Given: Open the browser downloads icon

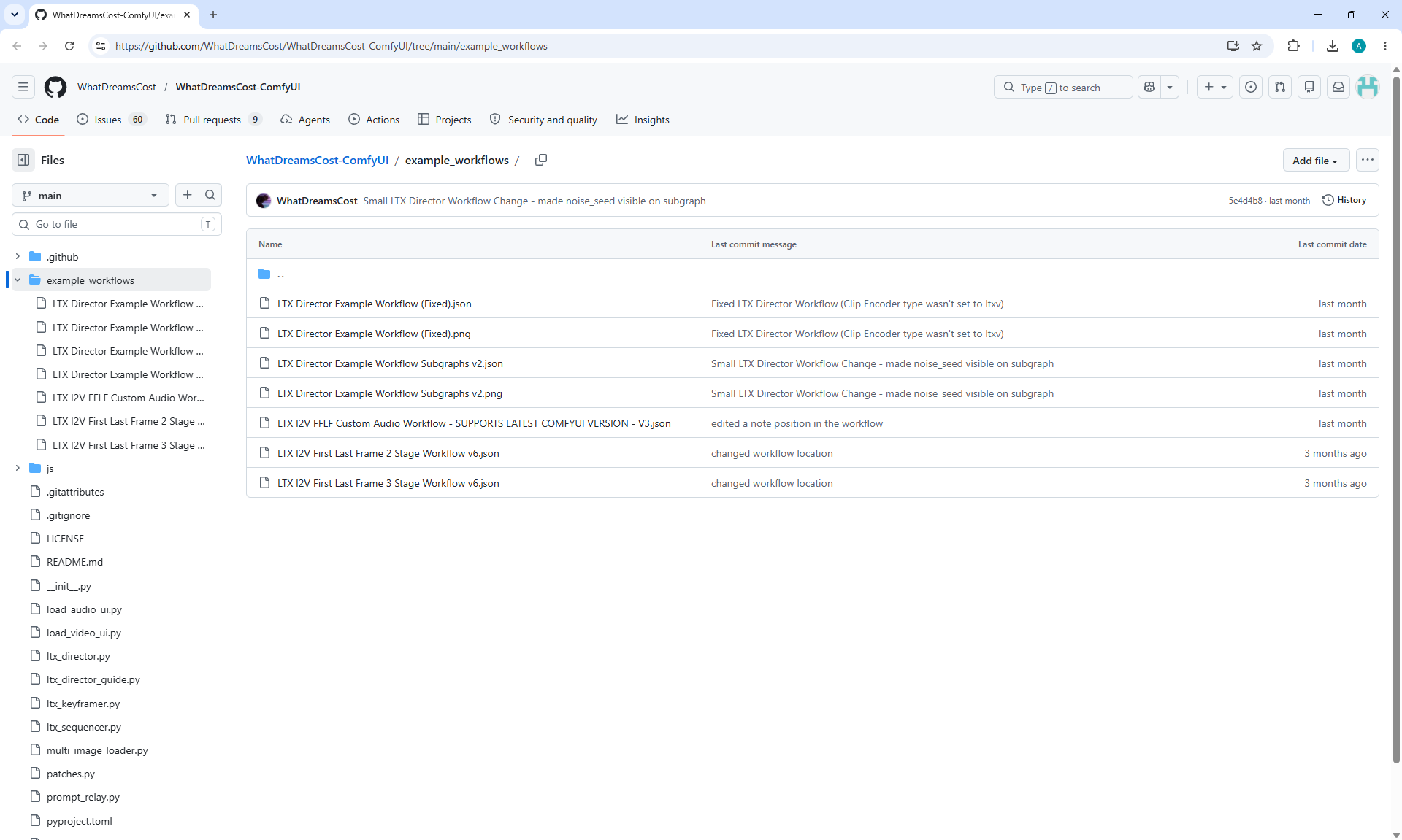Looking at the screenshot, I should point(1333,46).
